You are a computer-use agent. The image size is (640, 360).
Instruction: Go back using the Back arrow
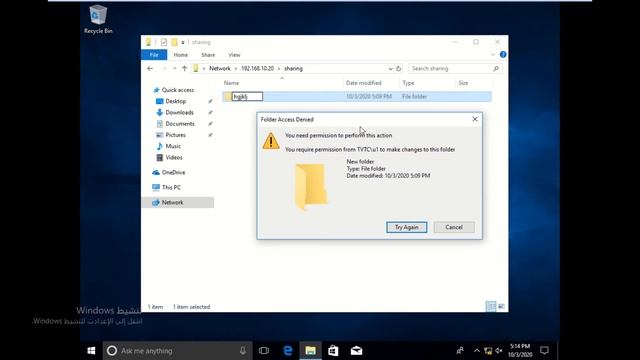tap(150, 69)
